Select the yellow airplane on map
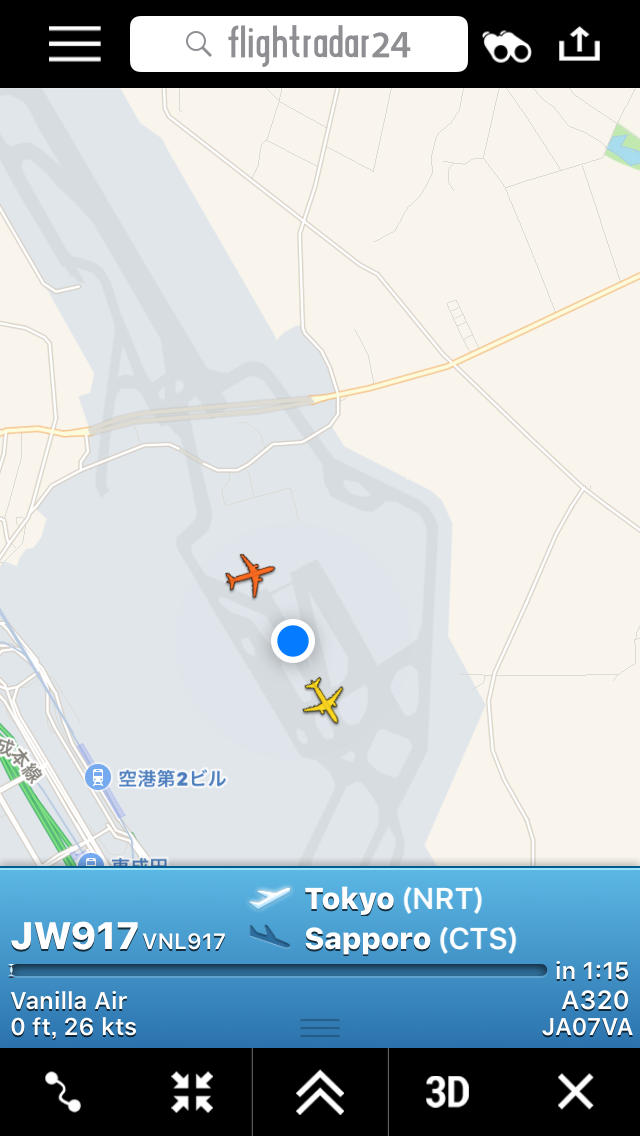The width and height of the screenshot is (640, 1136). tap(324, 700)
